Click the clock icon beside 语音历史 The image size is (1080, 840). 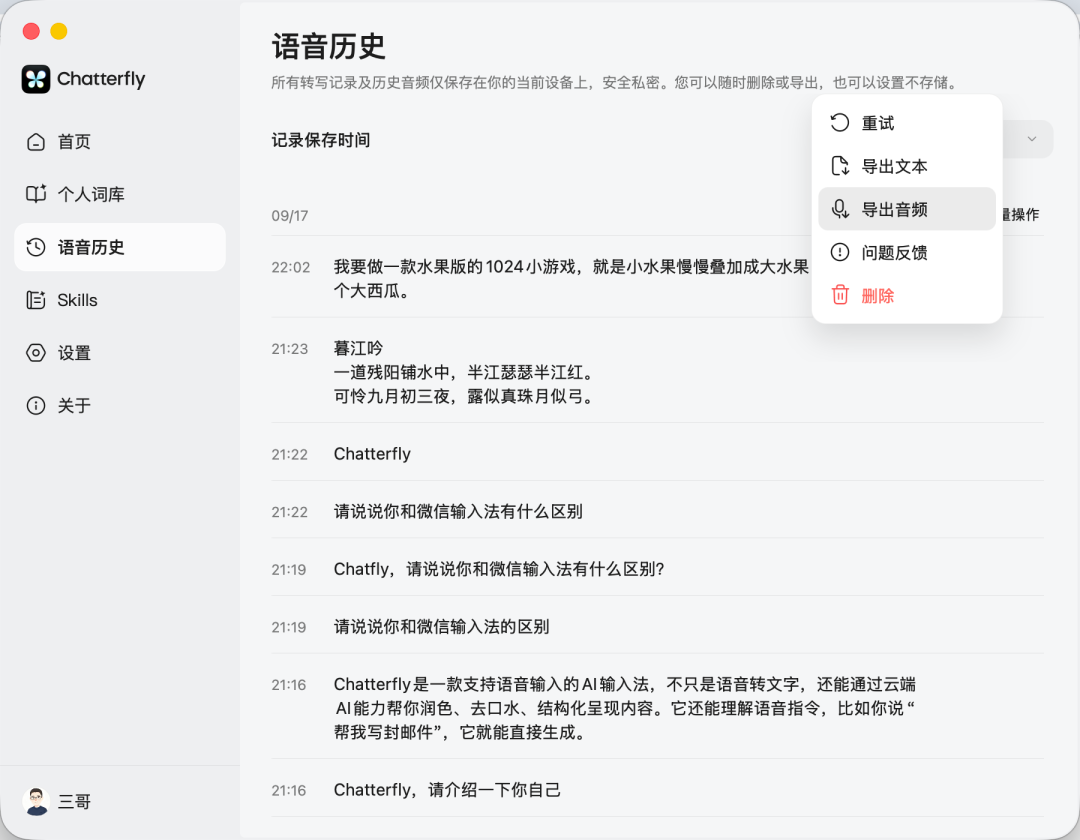(x=36, y=247)
